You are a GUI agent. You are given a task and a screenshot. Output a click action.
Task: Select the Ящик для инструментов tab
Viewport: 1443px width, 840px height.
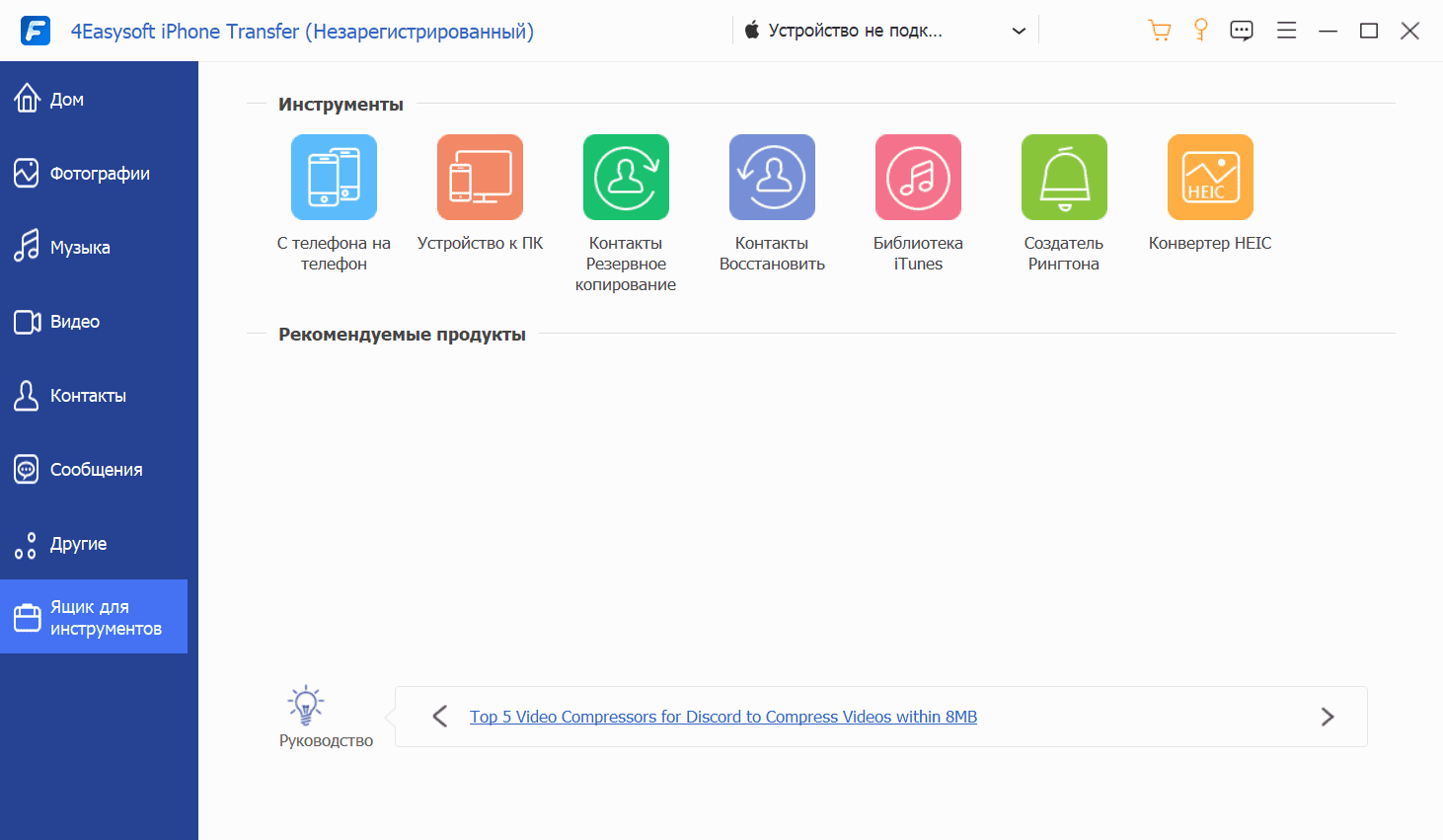[x=94, y=617]
